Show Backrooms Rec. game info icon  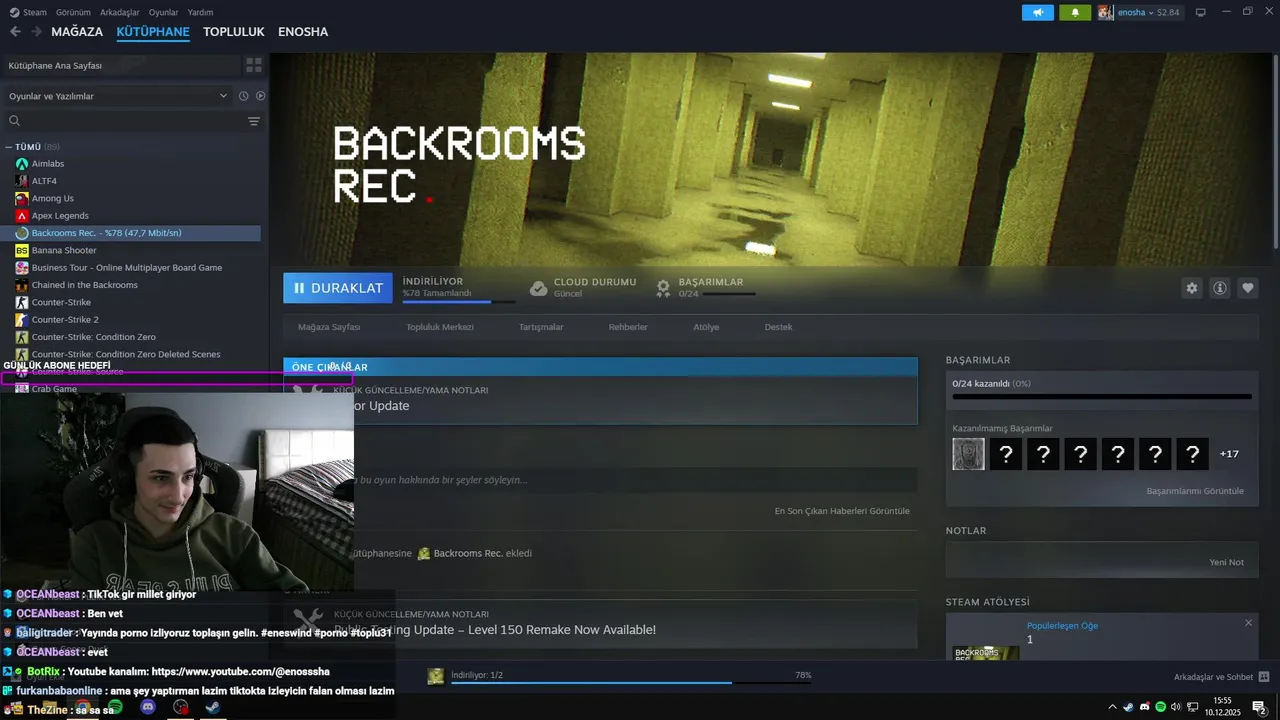coord(1220,288)
